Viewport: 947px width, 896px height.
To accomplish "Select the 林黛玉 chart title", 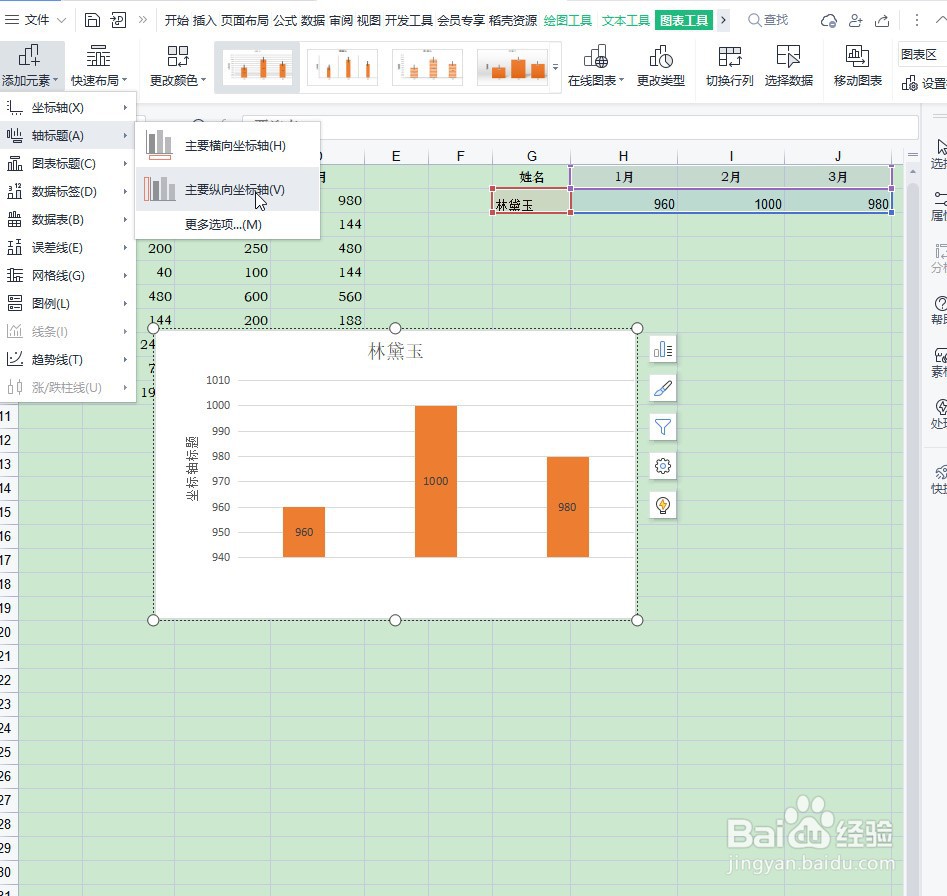I will point(395,351).
